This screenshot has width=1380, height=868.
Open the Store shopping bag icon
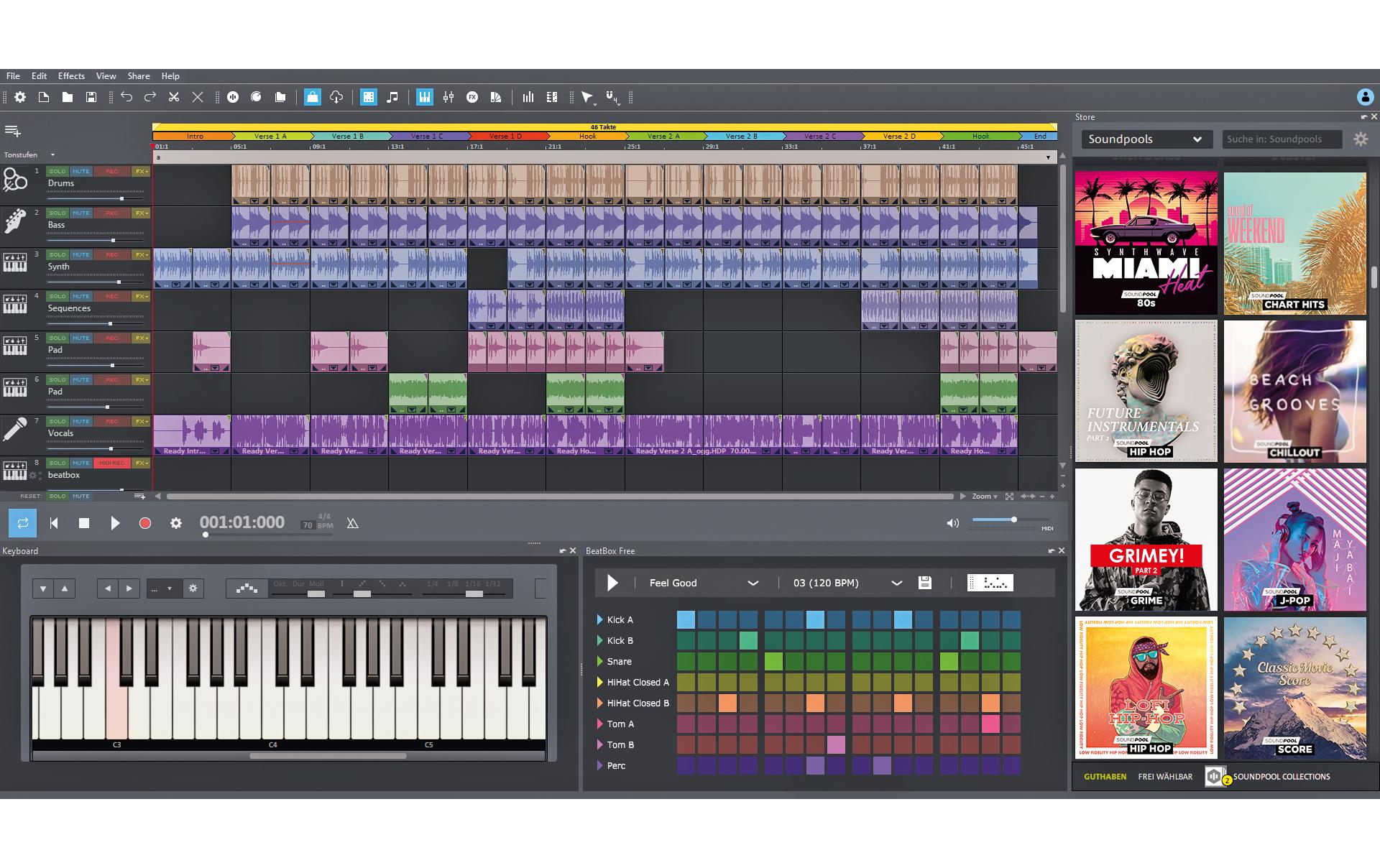[313, 97]
